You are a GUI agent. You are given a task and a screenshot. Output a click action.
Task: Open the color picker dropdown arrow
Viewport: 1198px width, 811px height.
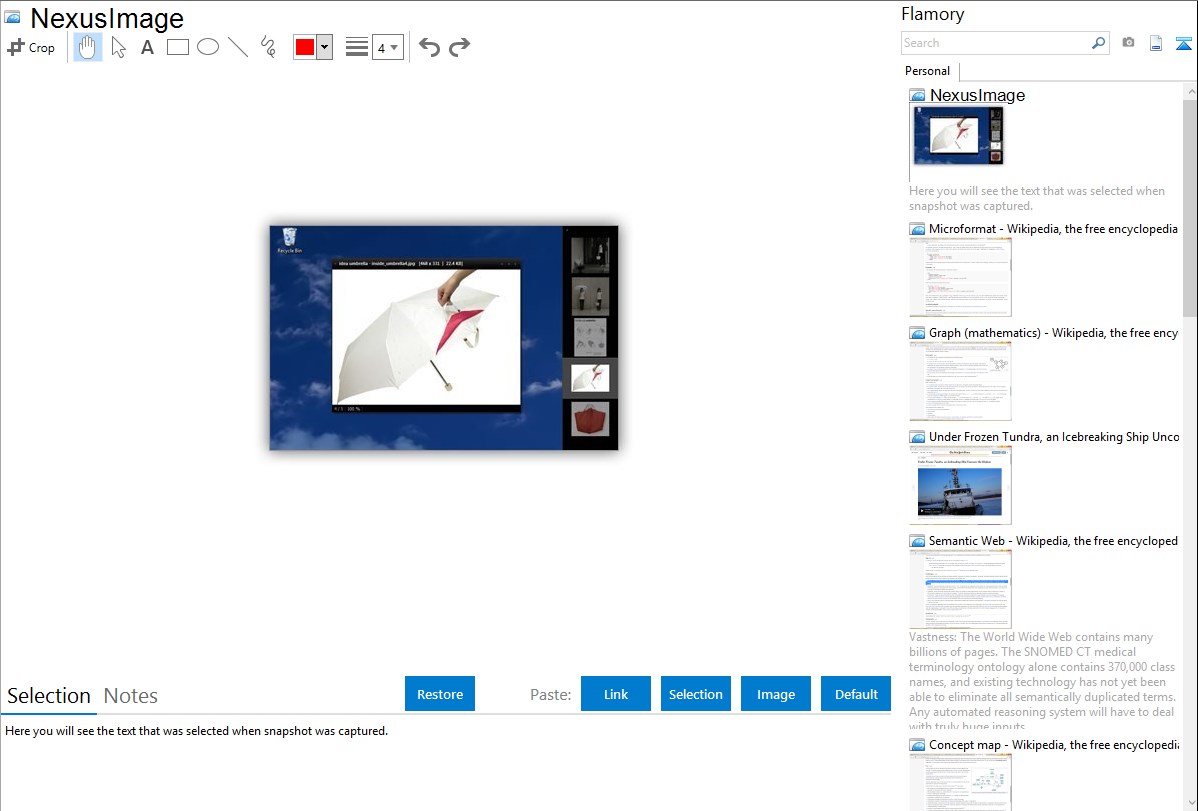324,47
